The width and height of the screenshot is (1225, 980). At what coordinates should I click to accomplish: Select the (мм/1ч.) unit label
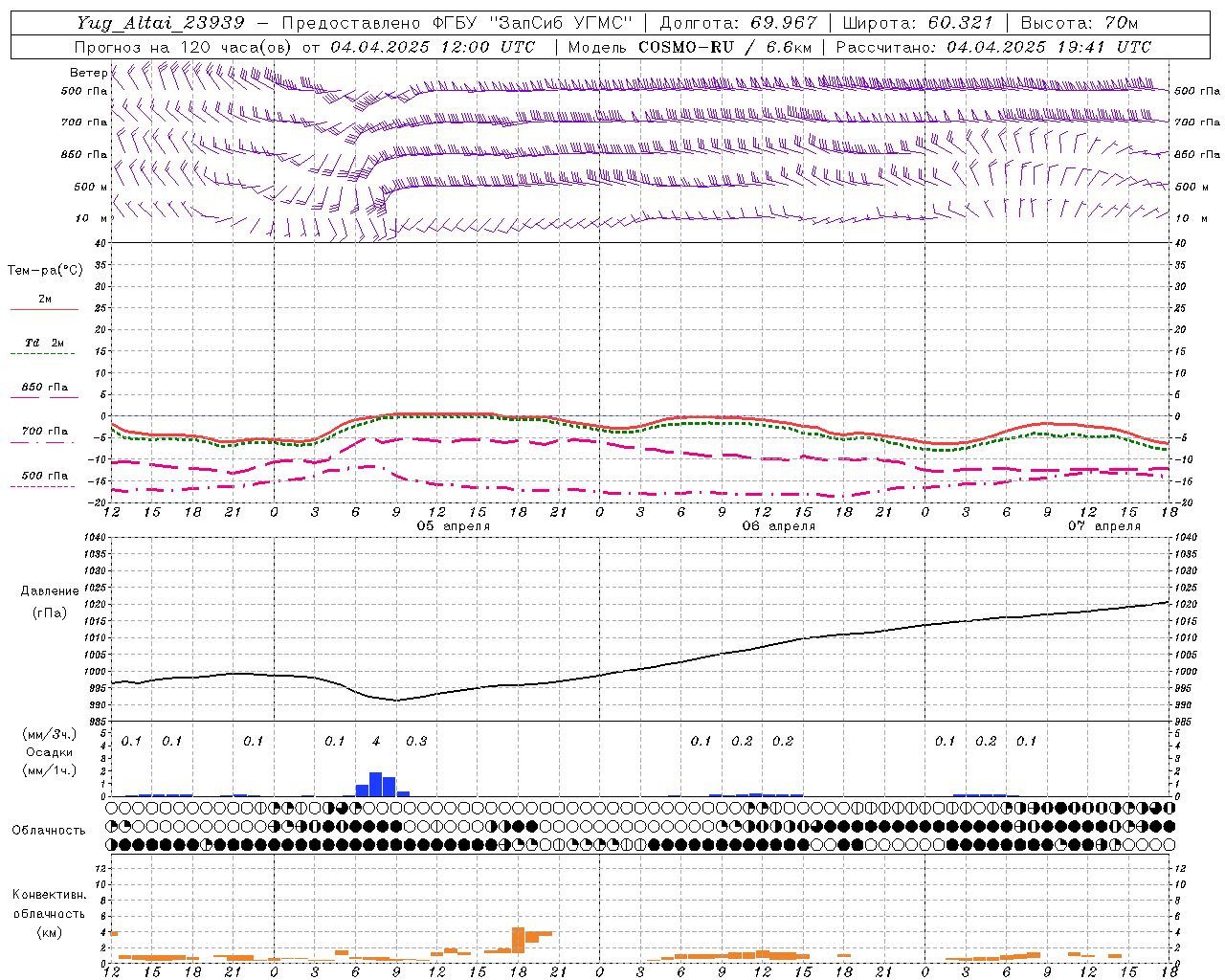(x=50, y=770)
